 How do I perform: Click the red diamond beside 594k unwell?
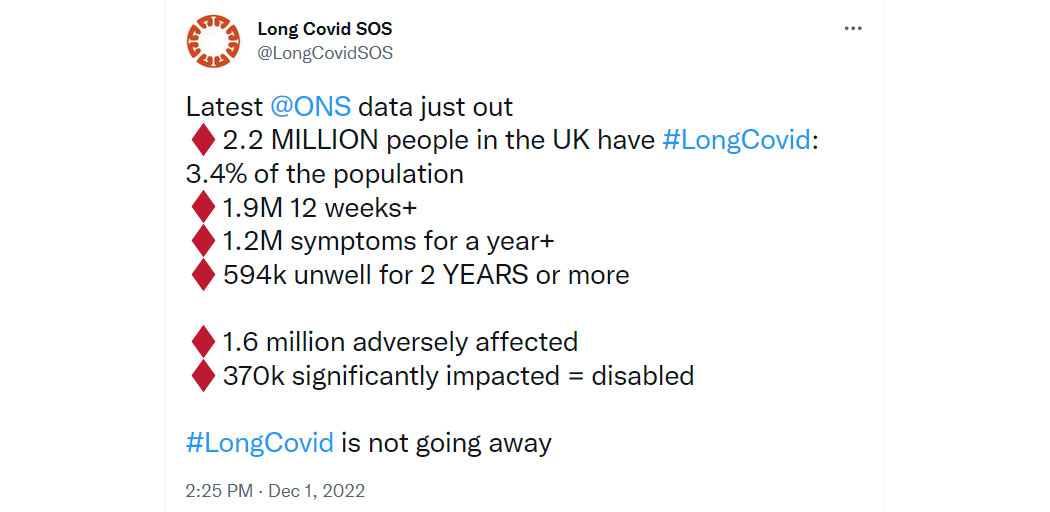pos(203,275)
